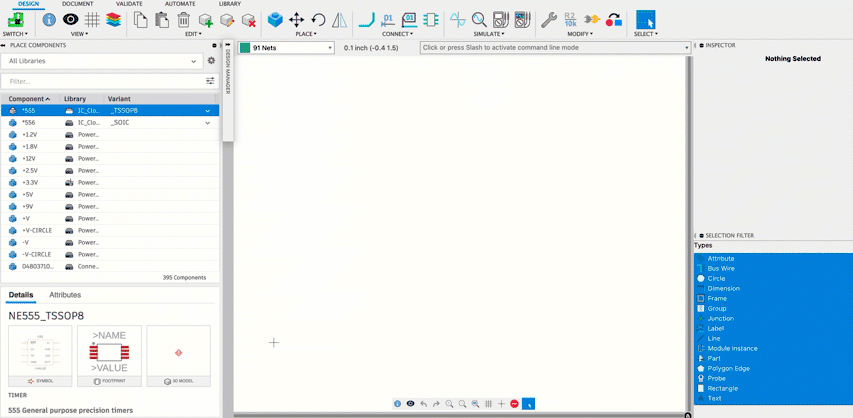Click the Delete Part icon with red X
Screen dimensions: 853x418
pos(249,20)
